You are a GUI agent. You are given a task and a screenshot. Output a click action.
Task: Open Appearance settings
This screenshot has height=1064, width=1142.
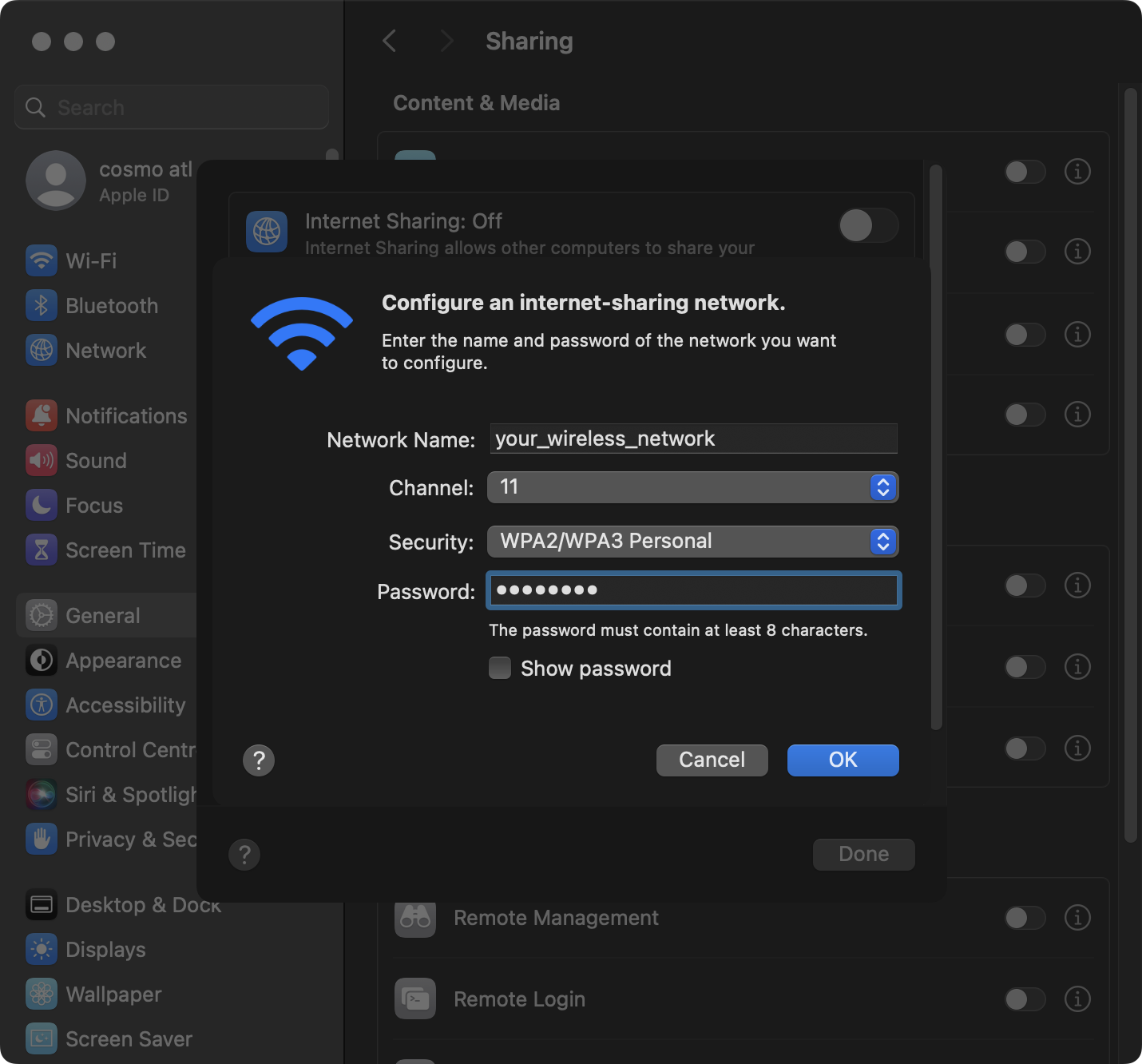104,660
